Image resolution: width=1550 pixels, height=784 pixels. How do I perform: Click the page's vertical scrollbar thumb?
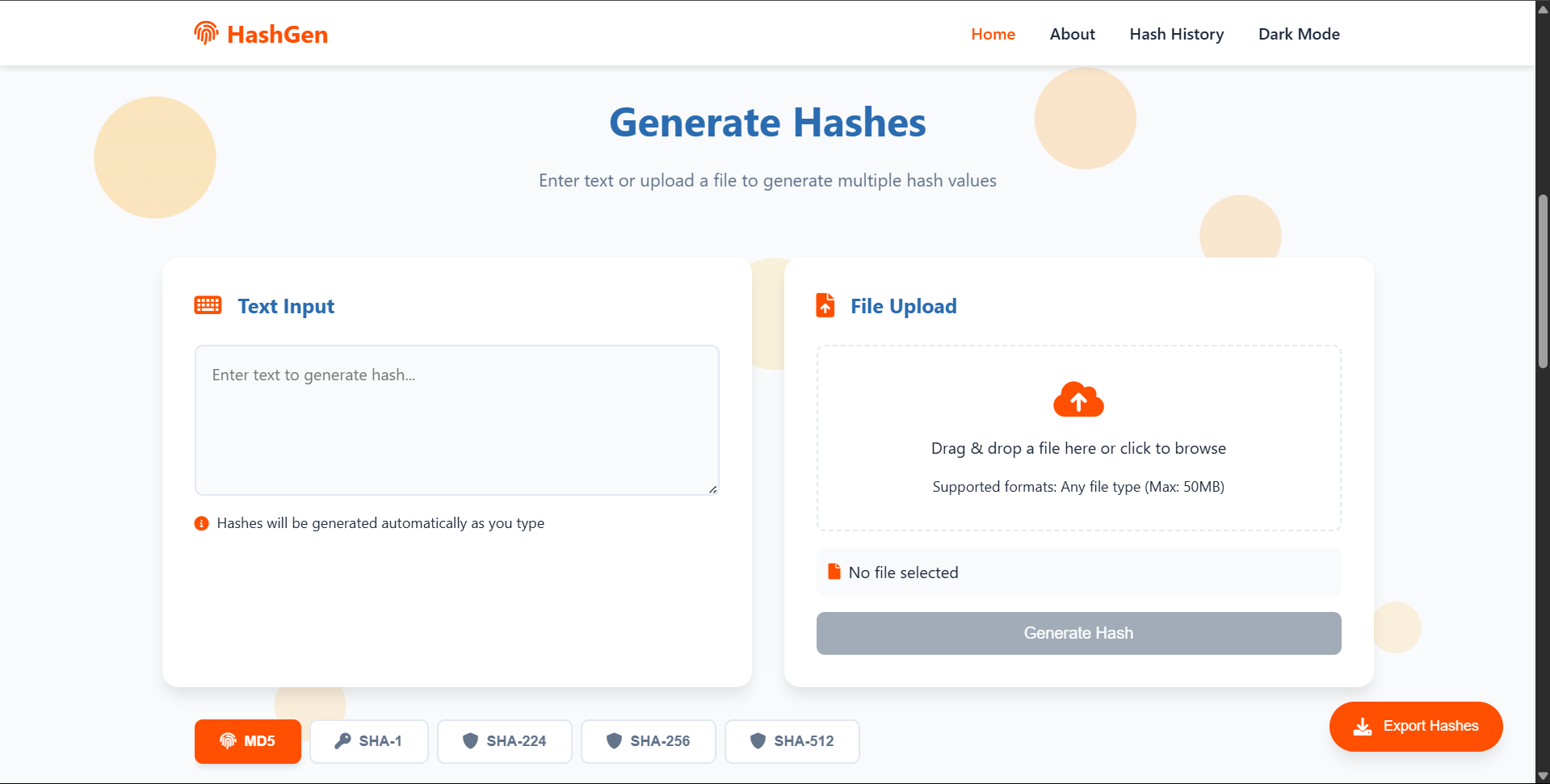click(1543, 281)
